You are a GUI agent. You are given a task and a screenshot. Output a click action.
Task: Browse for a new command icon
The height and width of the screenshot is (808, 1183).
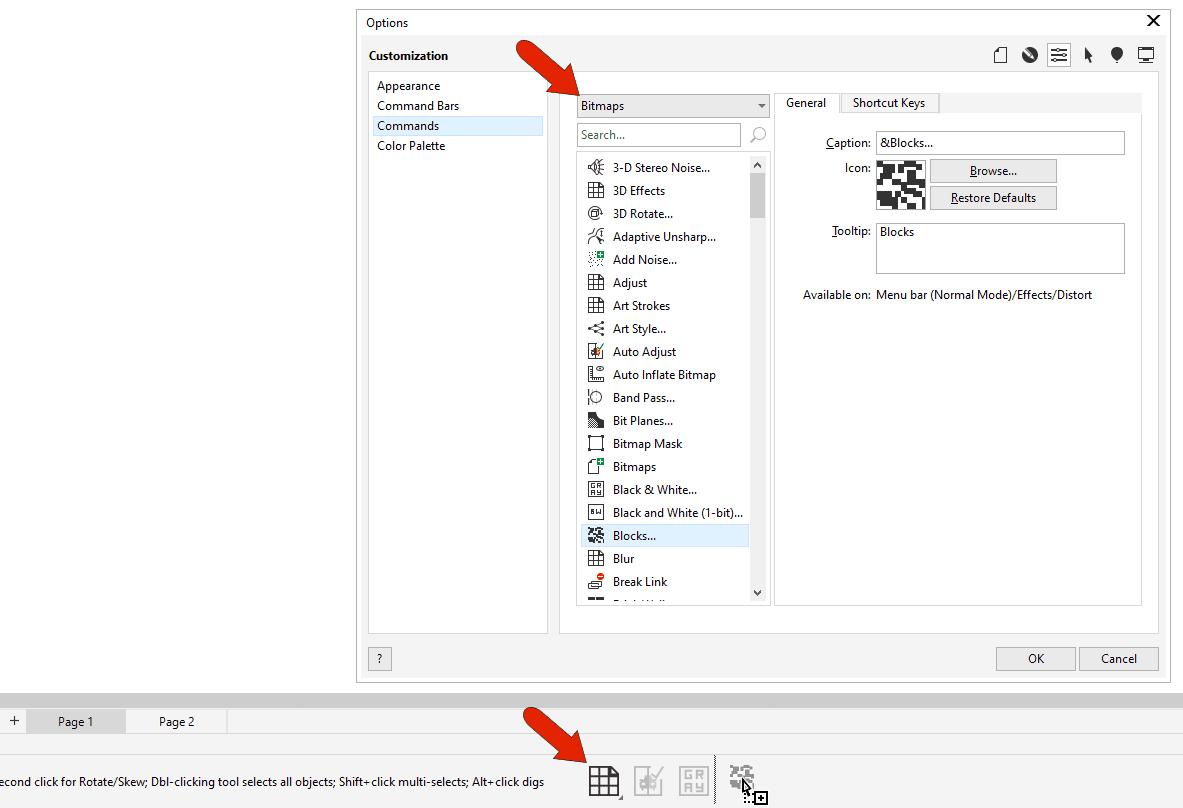tap(991, 170)
